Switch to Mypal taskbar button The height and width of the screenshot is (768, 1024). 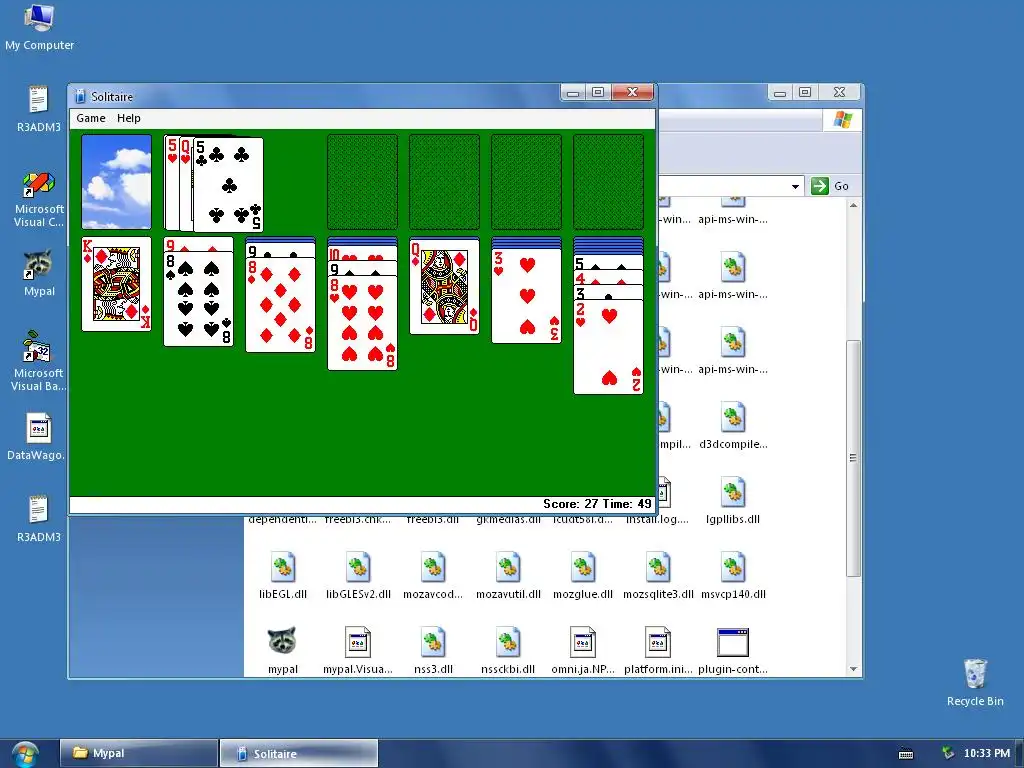[x=139, y=753]
